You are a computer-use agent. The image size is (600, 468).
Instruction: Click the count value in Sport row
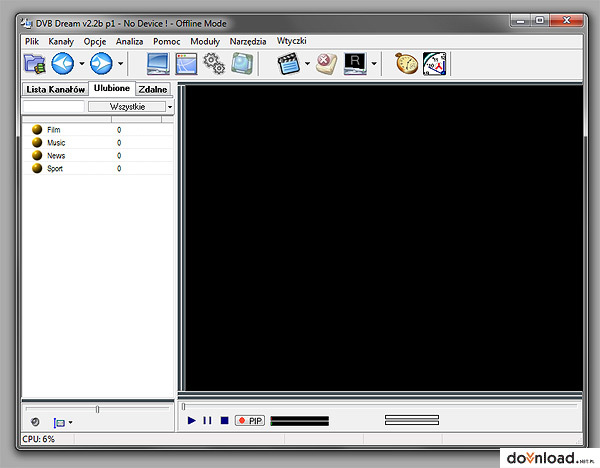click(x=119, y=168)
